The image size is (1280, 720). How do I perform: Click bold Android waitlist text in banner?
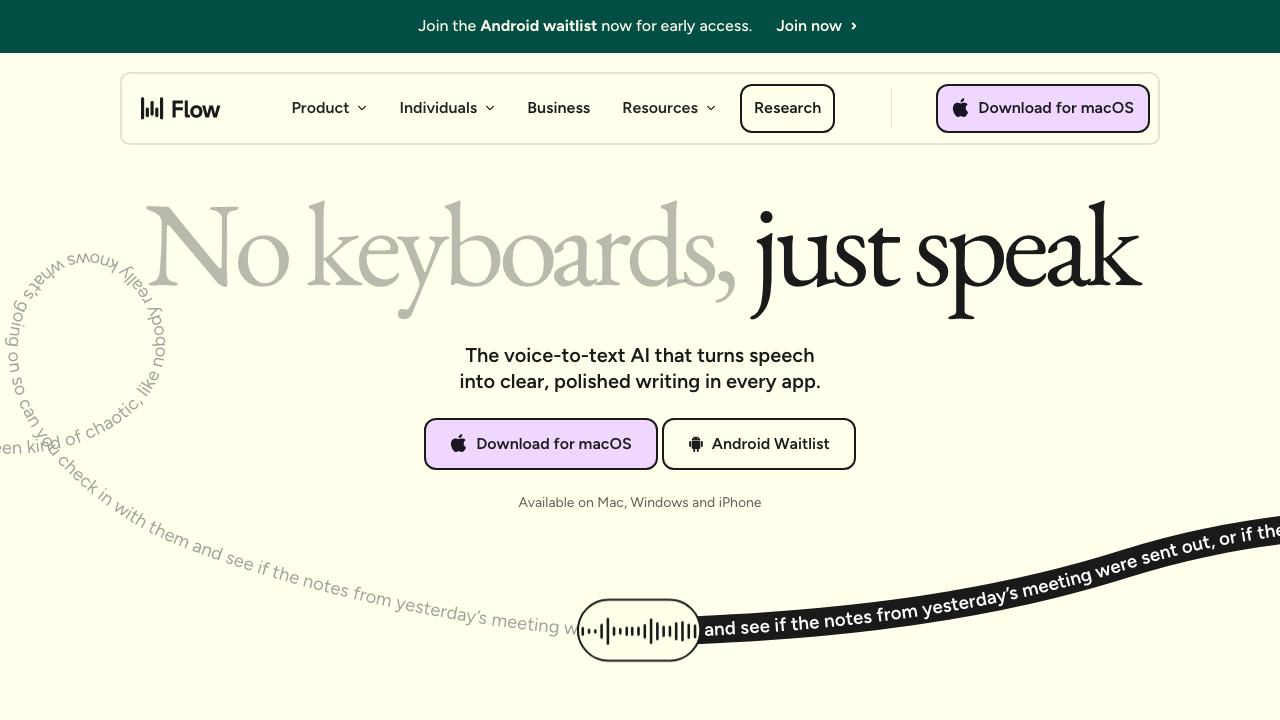[538, 26]
